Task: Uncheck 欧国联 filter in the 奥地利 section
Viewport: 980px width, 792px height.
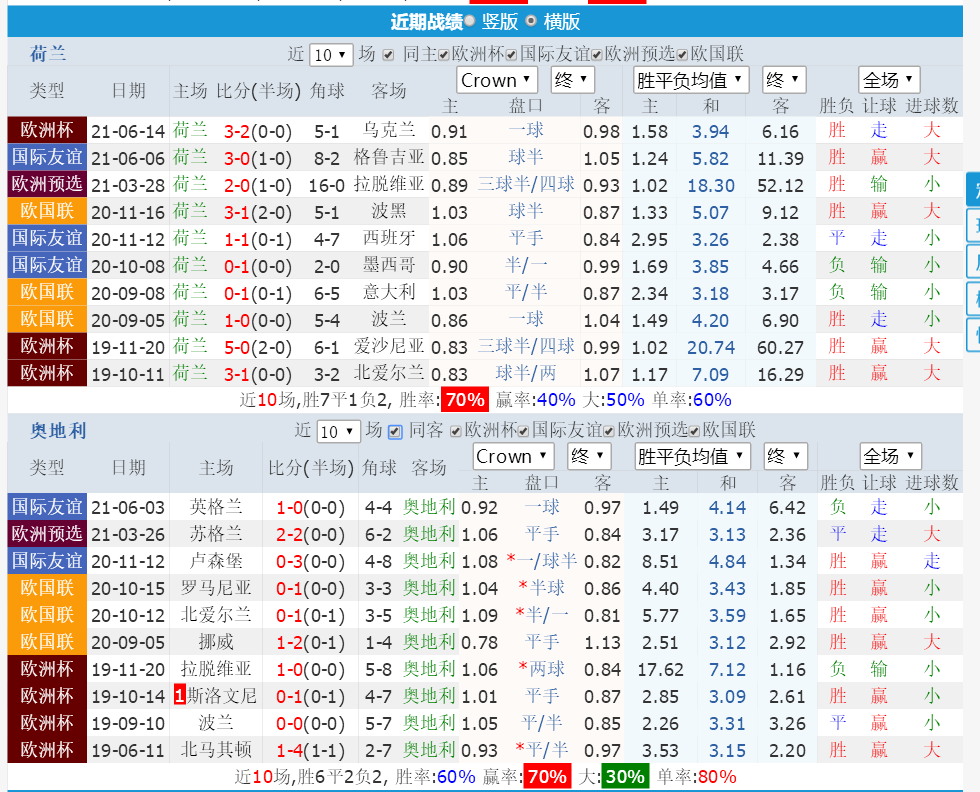Action: pos(696,431)
